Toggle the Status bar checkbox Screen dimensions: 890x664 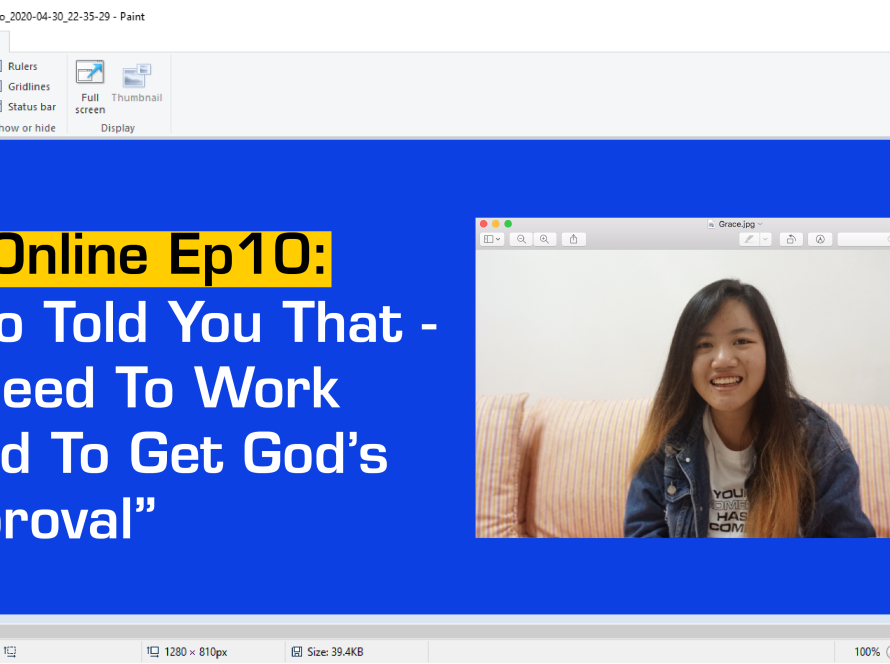[x=1, y=106]
